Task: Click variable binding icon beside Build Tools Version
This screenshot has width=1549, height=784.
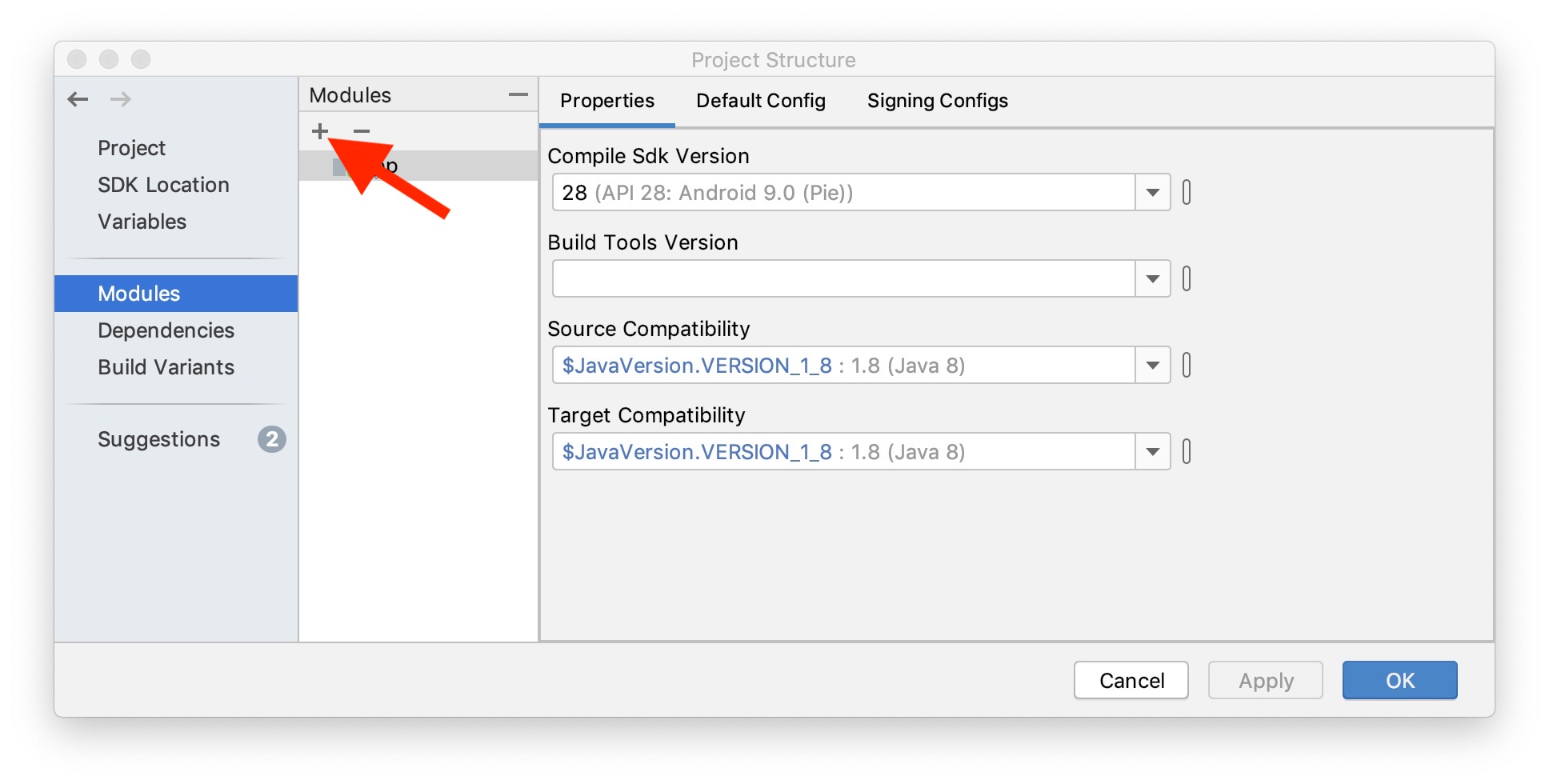Action: click(x=1187, y=278)
